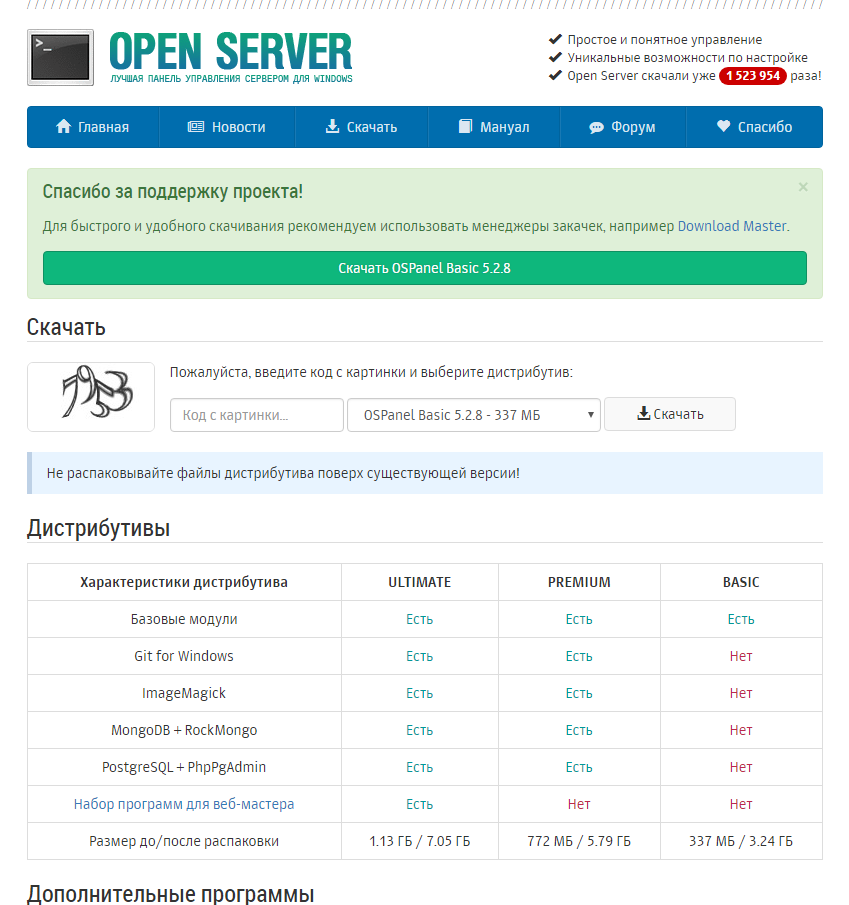Click the Open Server terminal logo icon
The height and width of the screenshot is (905, 849).
tap(60, 56)
